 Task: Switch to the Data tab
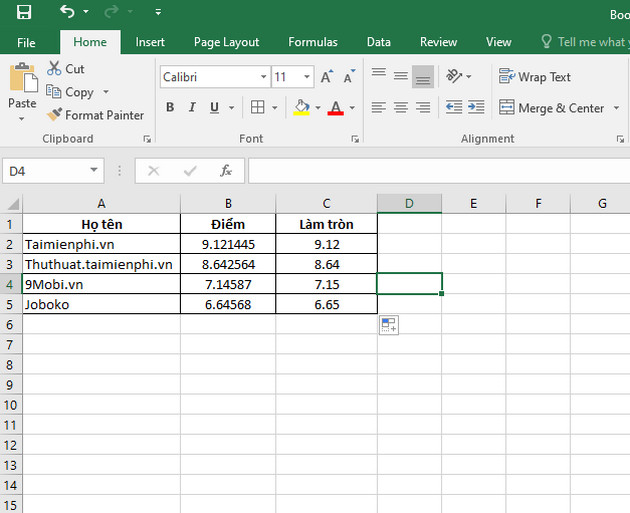[x=378, y=42]
